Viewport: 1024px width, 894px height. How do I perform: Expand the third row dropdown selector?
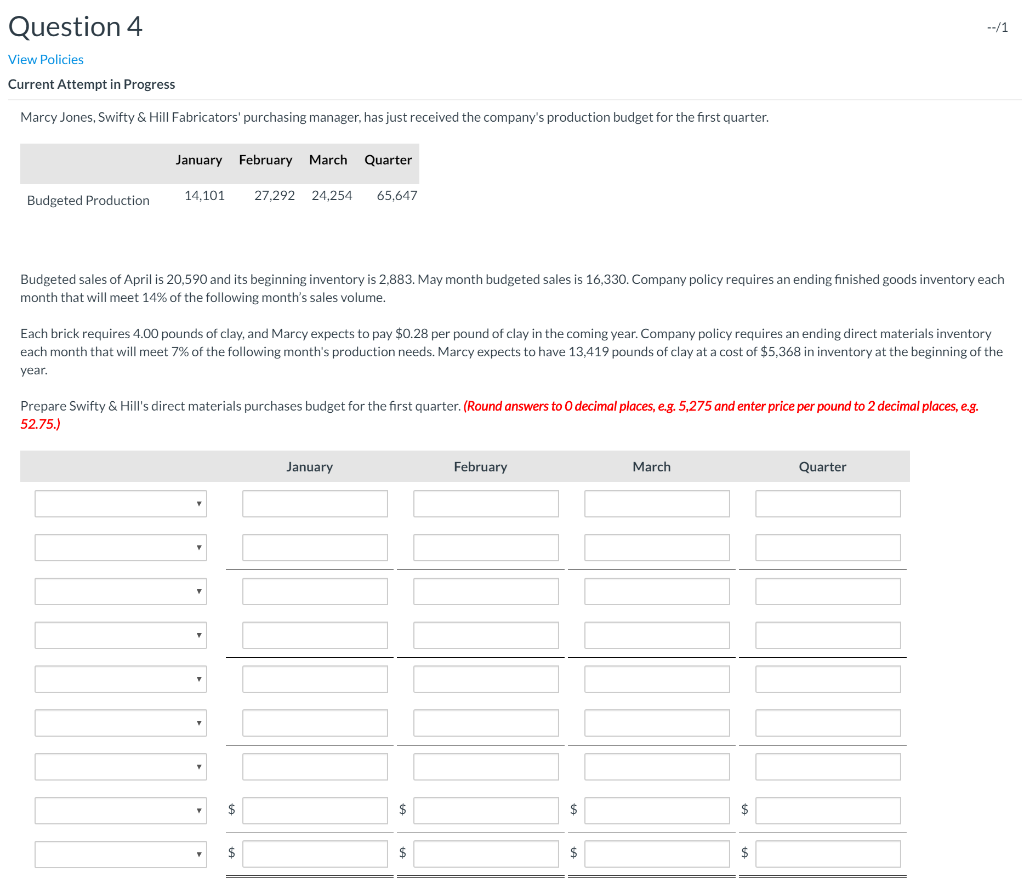point(120,591)
